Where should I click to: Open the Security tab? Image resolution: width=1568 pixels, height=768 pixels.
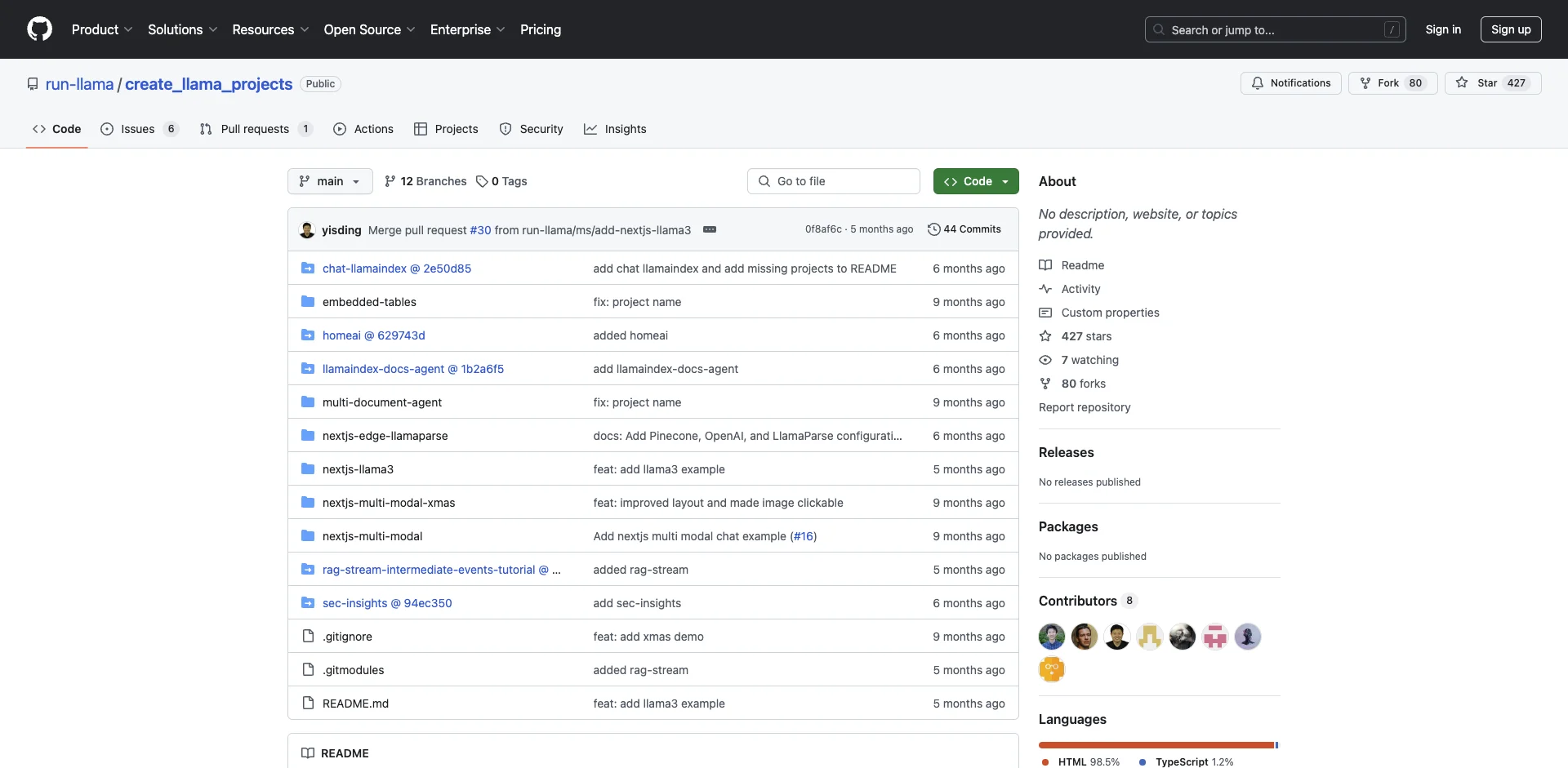click(532, 129)
